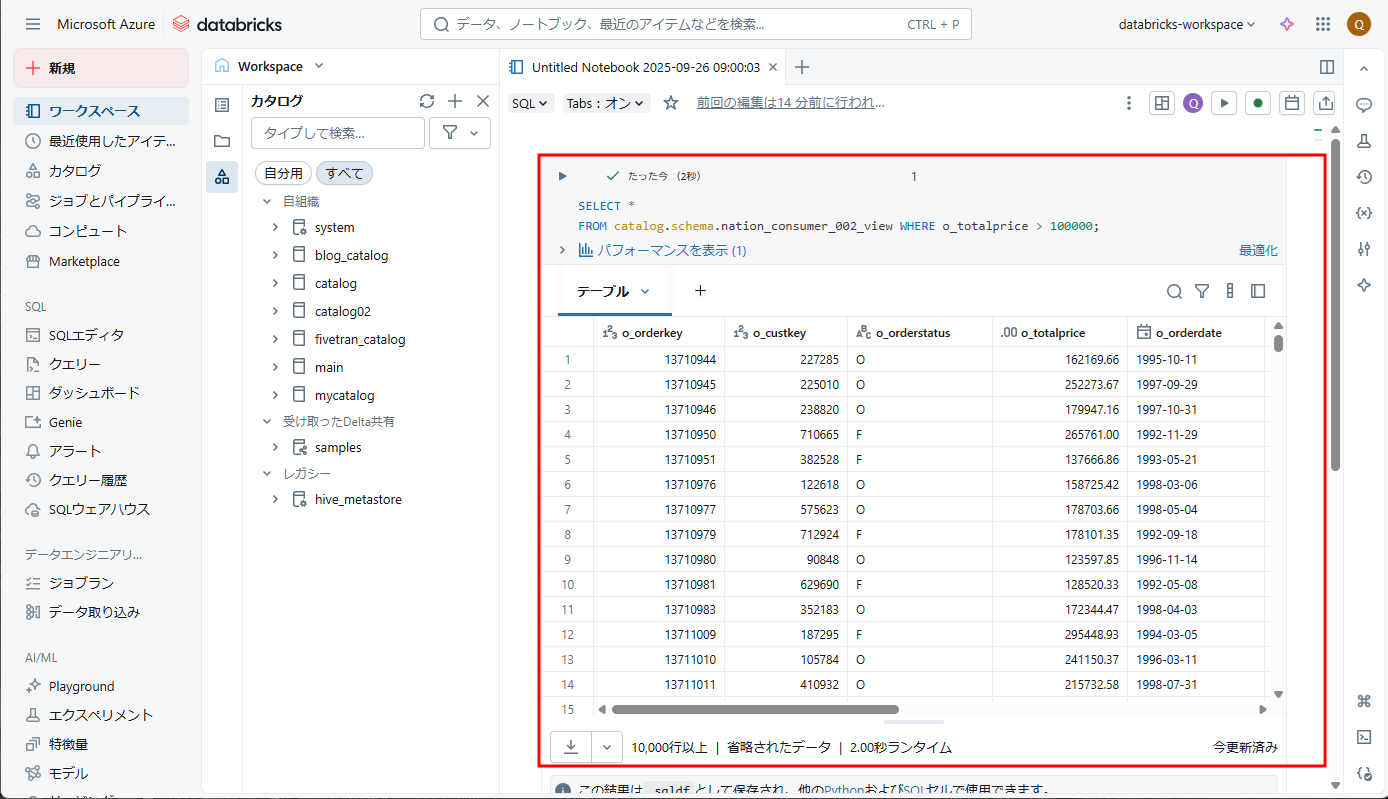1388x799 pixels.
Task: Click the refresh catalog icon
Action: (427, 101)
